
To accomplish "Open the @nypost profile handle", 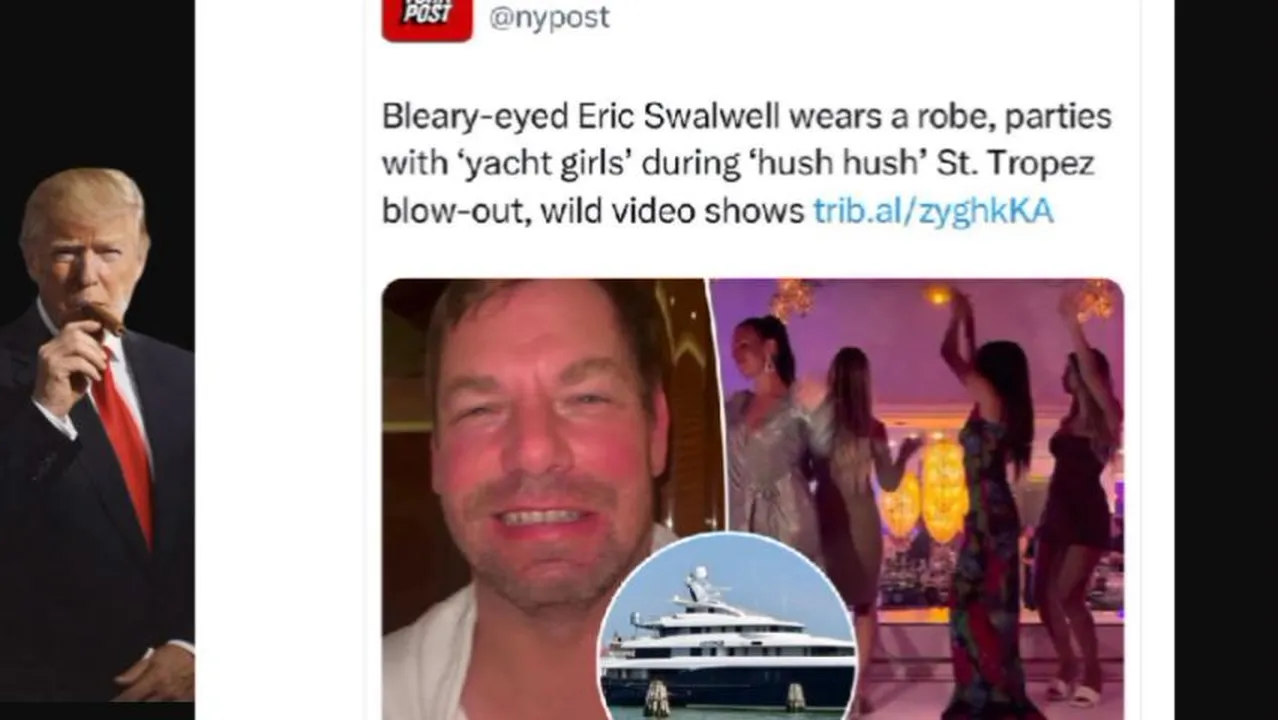I will [x=549, y=17].
